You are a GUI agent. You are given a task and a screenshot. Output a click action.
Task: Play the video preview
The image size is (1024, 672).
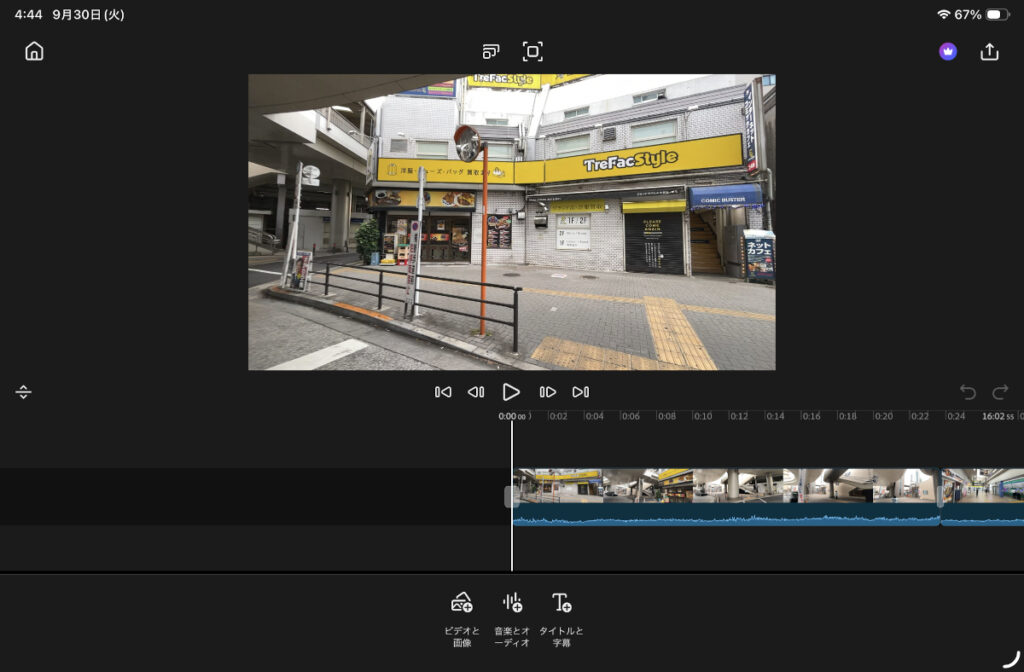511,392
